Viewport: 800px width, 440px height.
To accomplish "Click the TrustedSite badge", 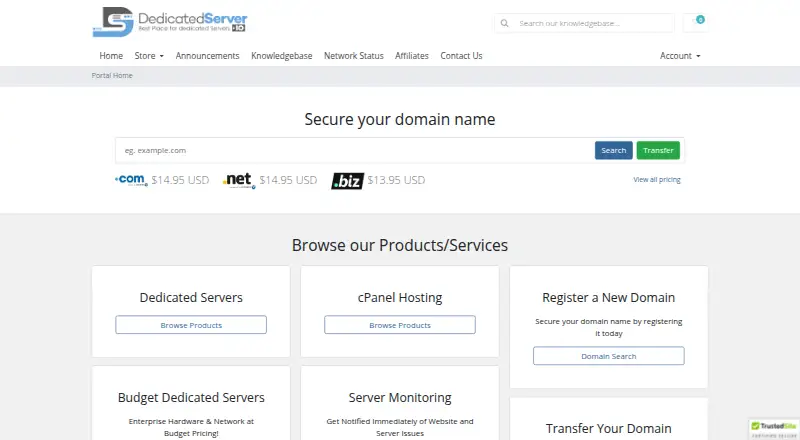I will coord(773,429).
